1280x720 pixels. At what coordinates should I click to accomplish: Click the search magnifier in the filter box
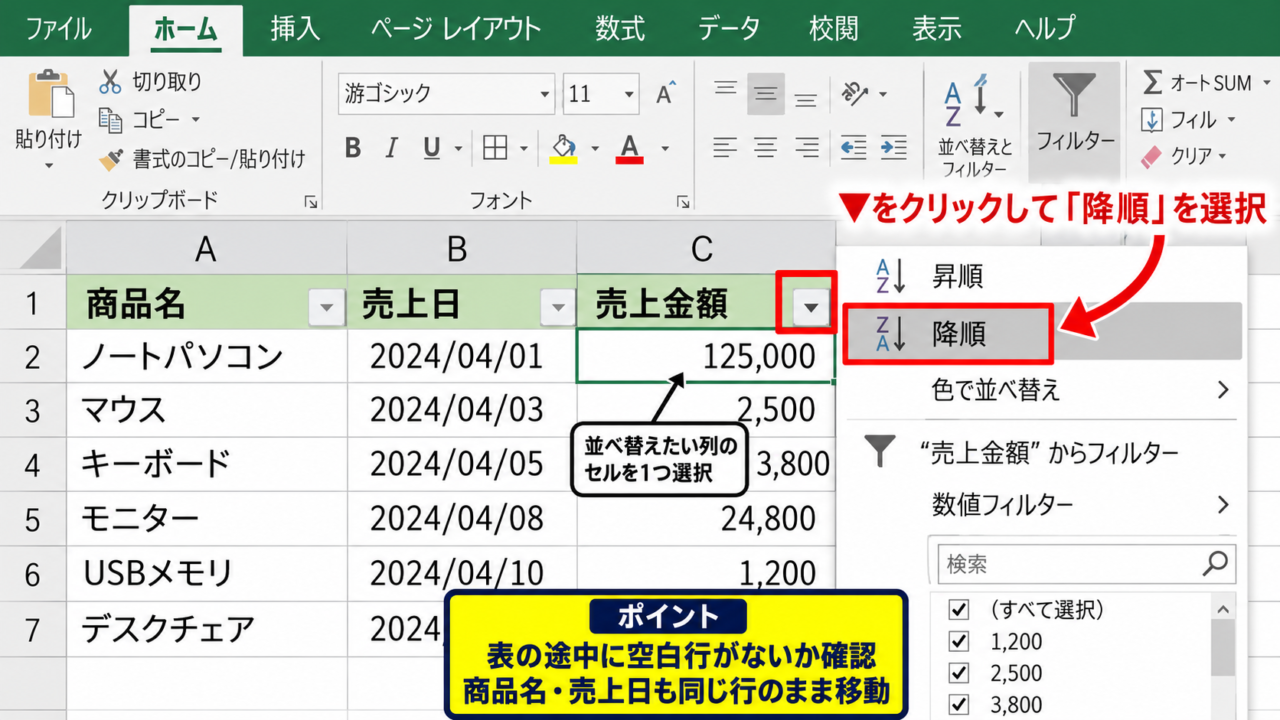coord(1214,564)
